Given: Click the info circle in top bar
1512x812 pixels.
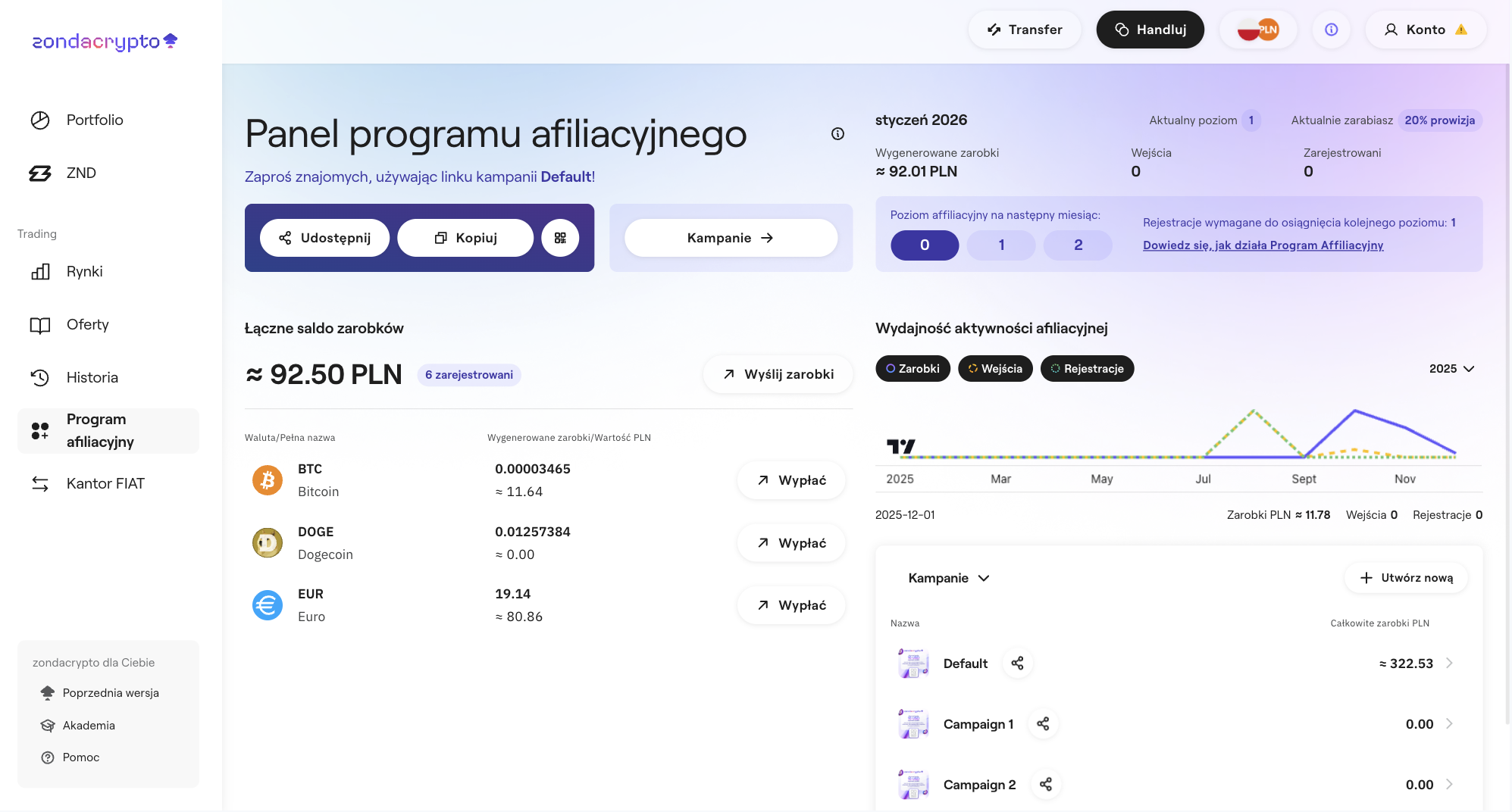Looking at the screenshot, I should (x=1331, y=30).
